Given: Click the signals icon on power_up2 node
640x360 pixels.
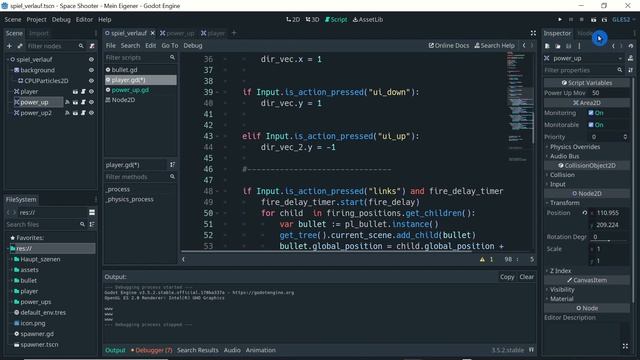Looking at the screenshot, I should click(x=67, y=113).
